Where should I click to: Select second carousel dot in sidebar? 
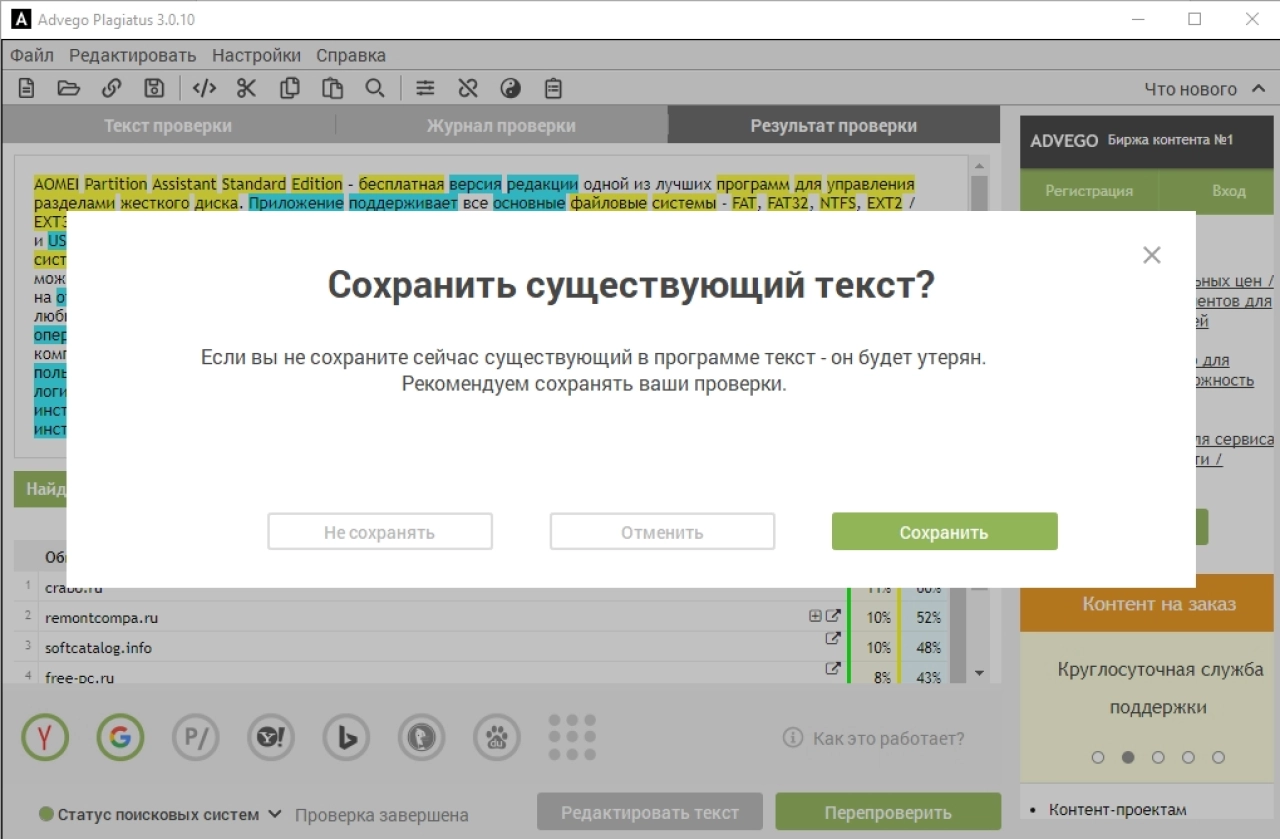[1128, 757]
